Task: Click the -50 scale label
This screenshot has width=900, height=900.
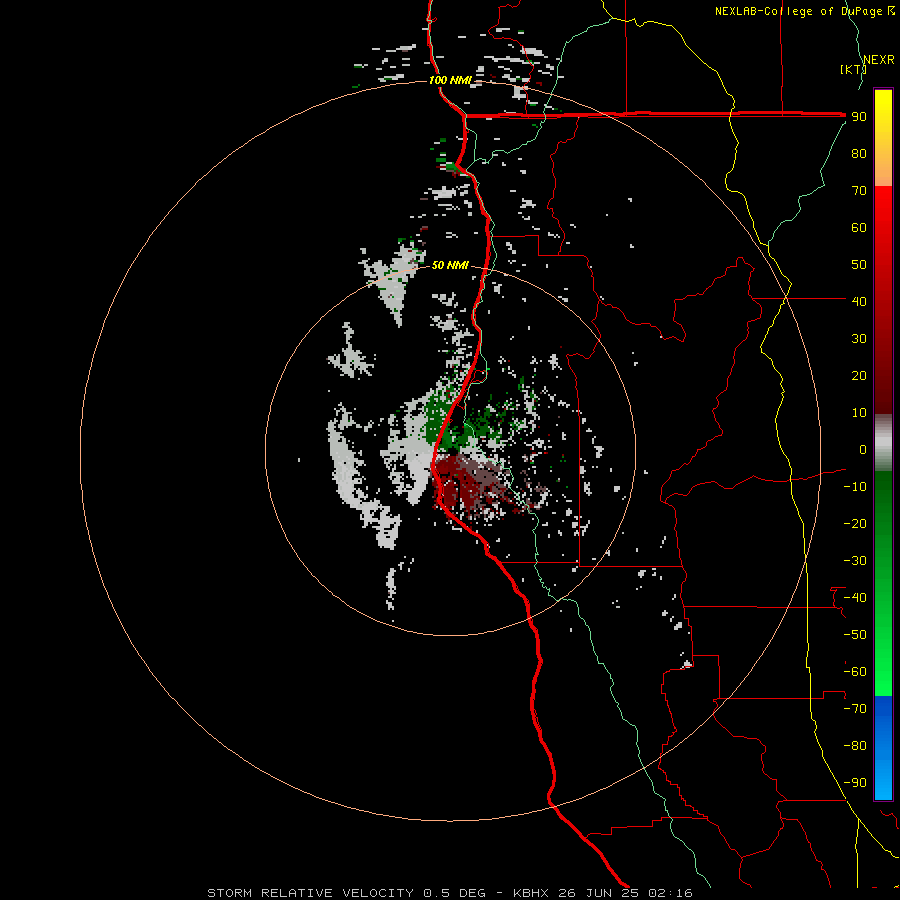Action: click(x=855, y=635)
